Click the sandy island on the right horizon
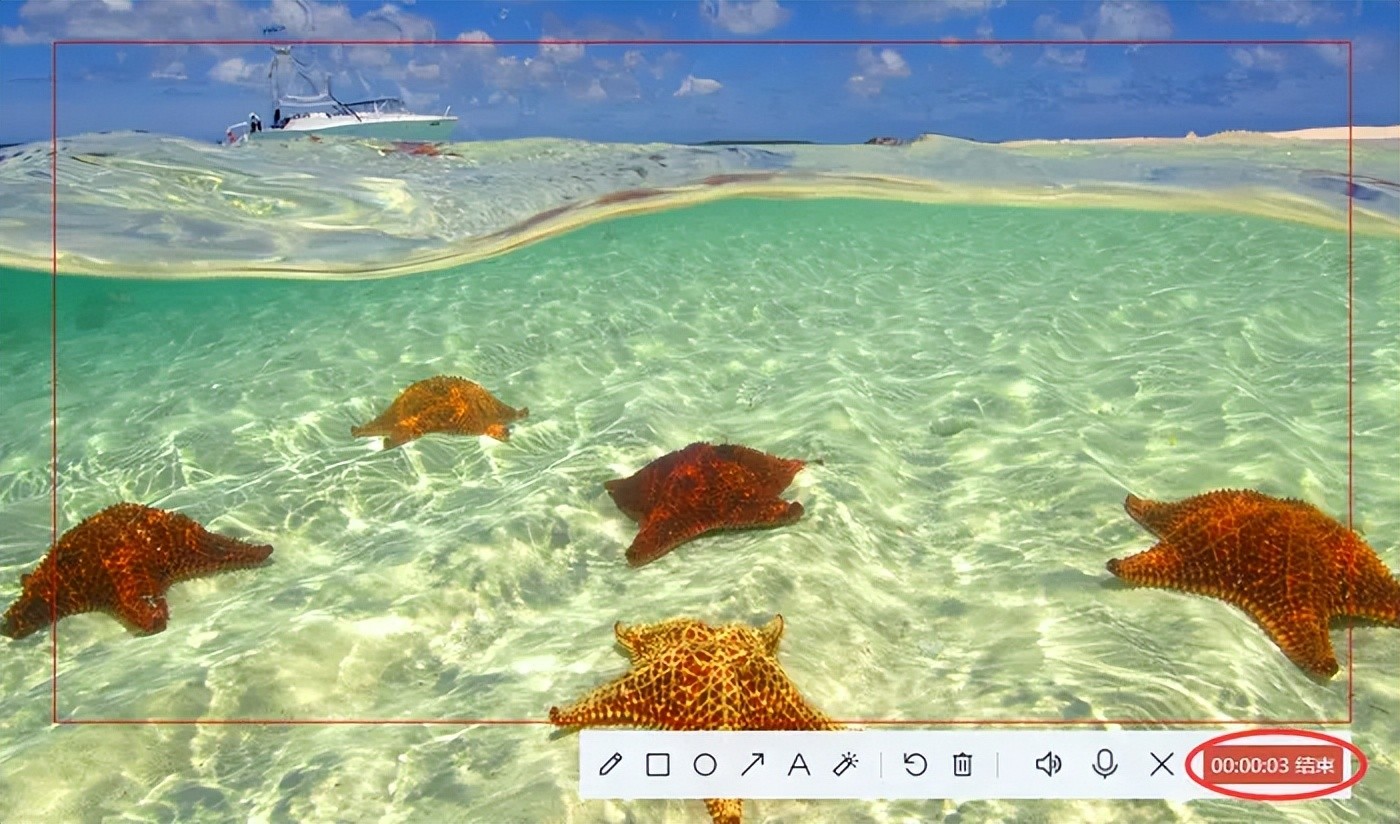The width and height of the screenshot is (1400, 824). (x=1300, y=134)
